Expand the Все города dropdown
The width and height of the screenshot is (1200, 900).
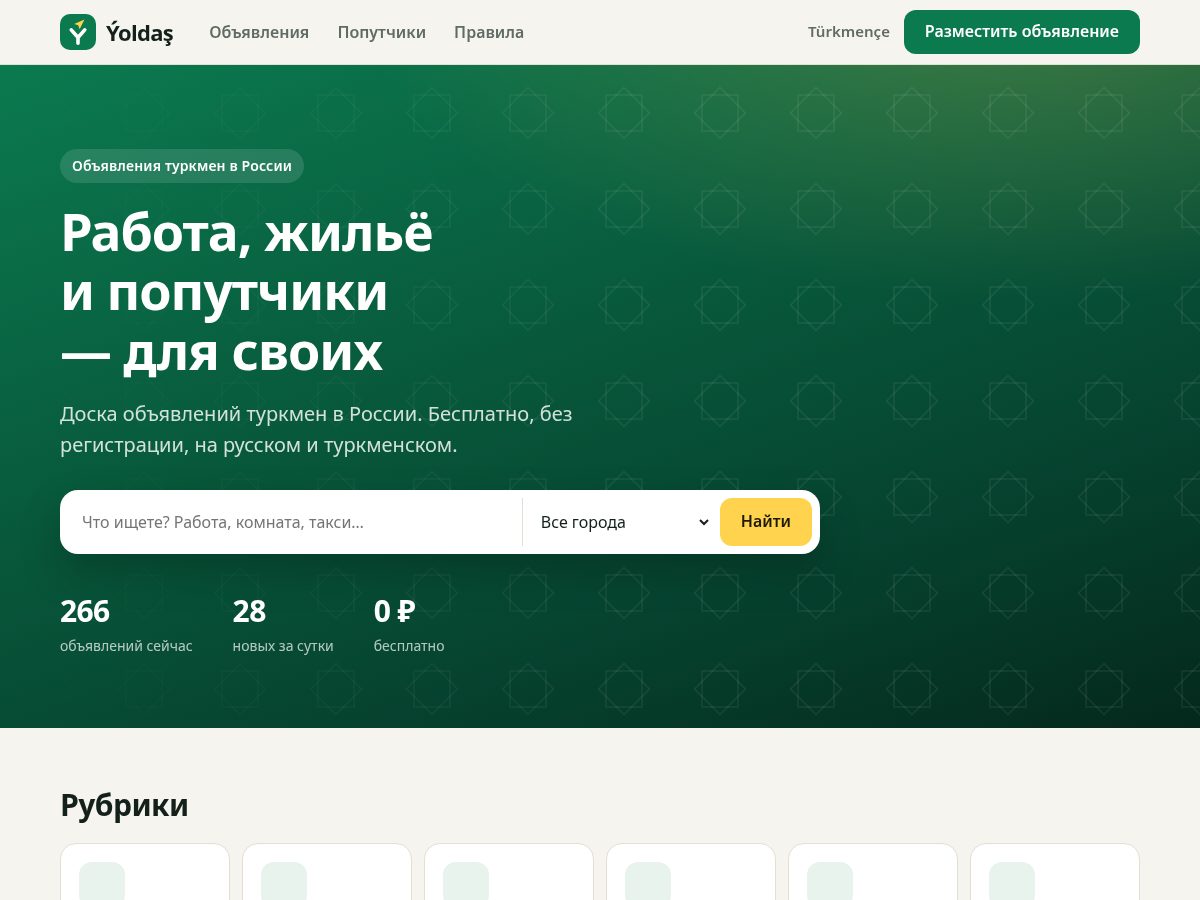click(625, 522)
